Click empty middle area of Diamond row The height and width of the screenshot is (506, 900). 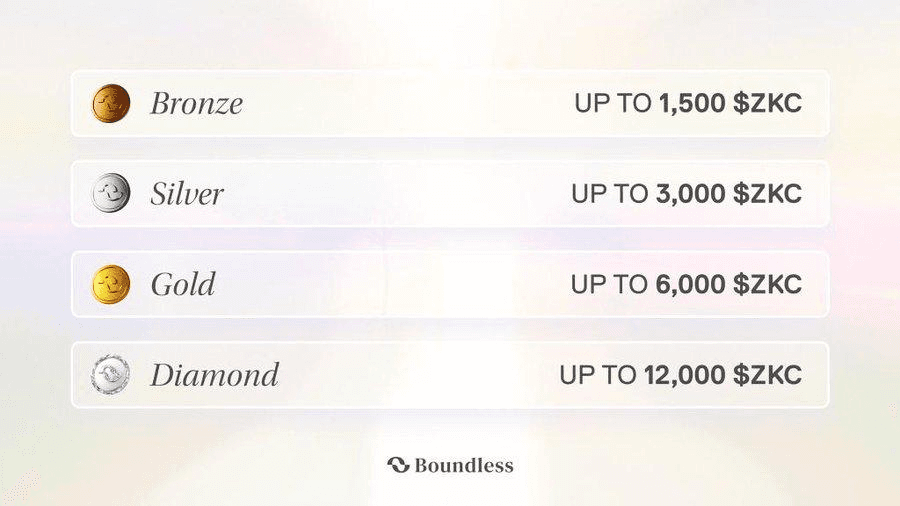point(419,375)
